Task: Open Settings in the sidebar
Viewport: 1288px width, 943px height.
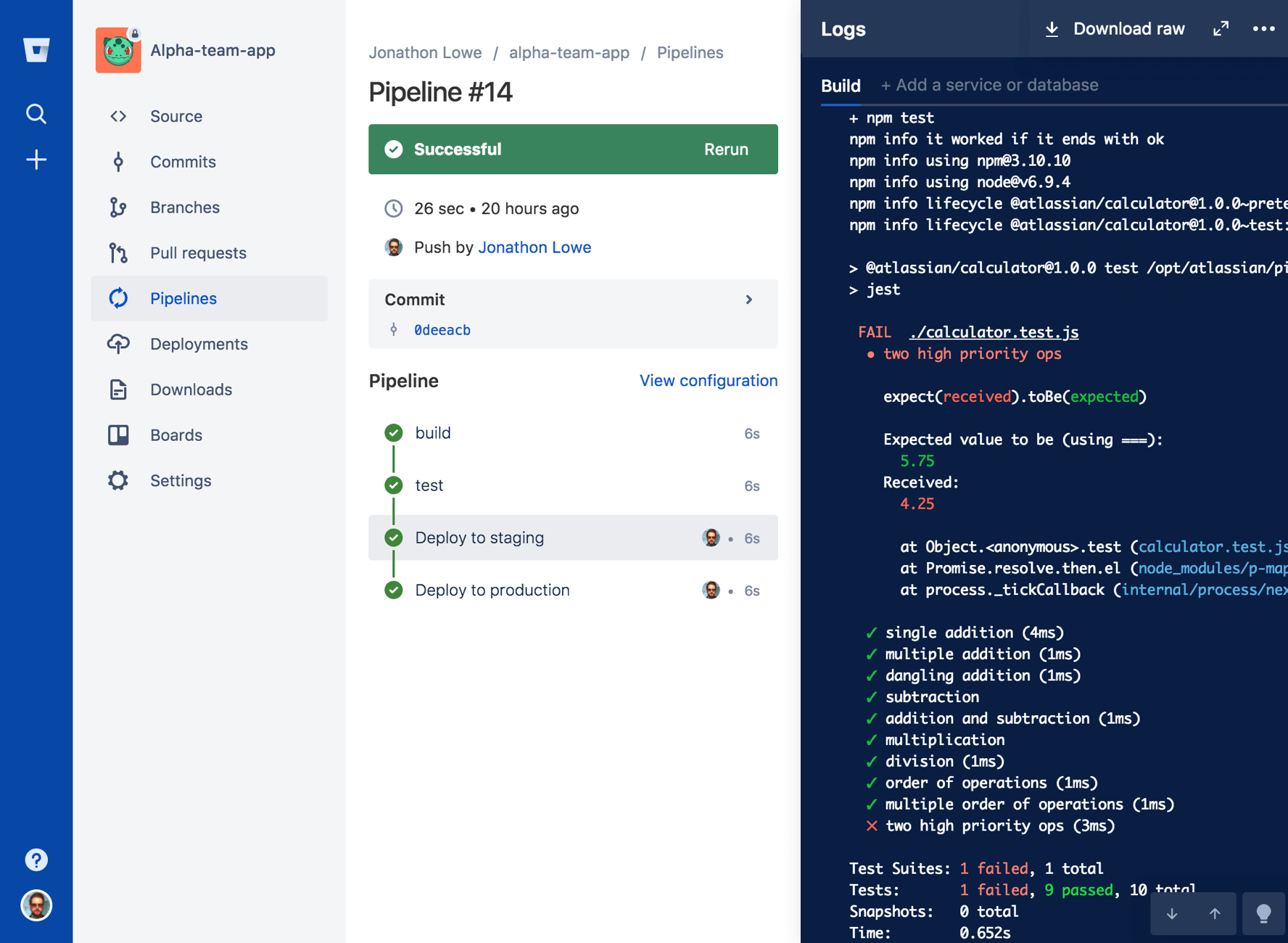Action: pyautogui.click(x=210, y=481)
